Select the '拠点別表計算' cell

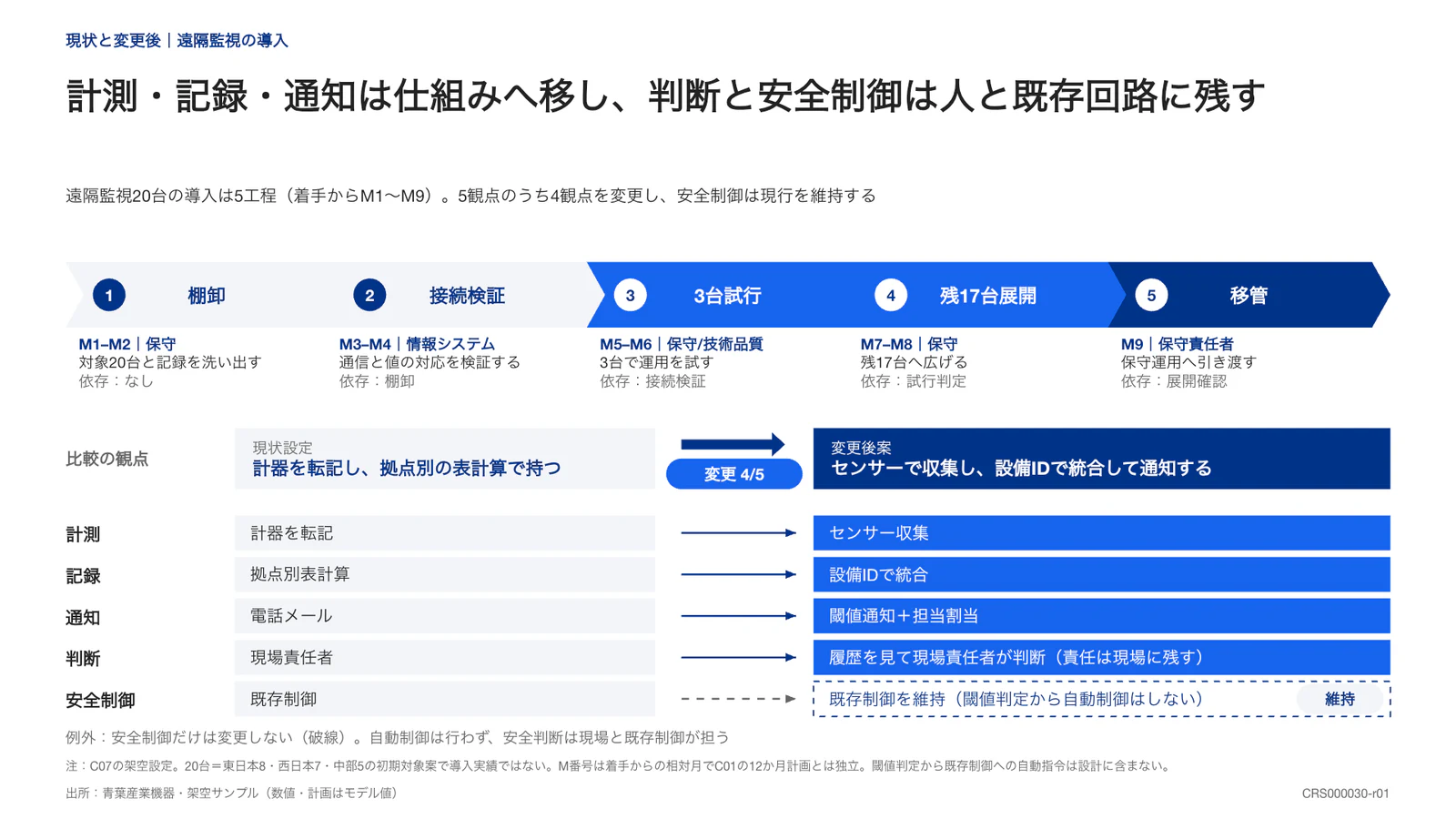(445, 574)
